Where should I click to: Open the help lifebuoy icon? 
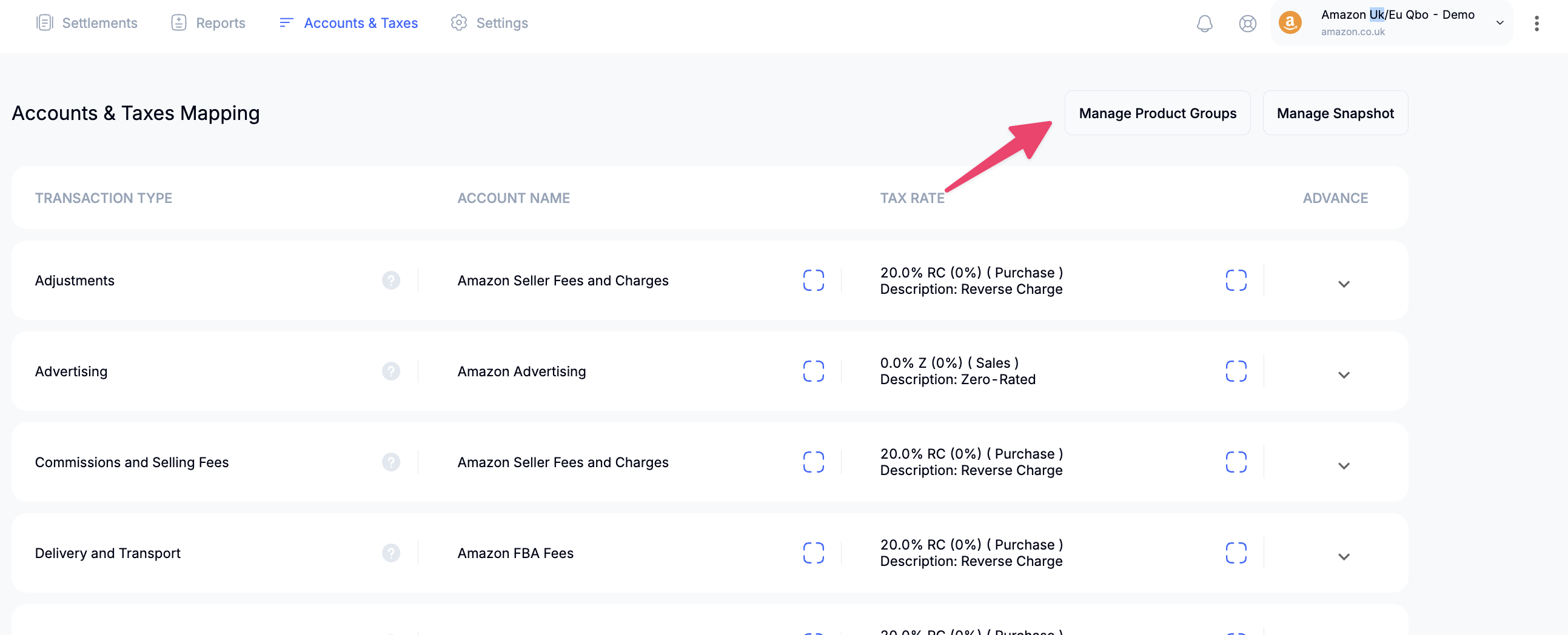click(x=1247, y=24)
